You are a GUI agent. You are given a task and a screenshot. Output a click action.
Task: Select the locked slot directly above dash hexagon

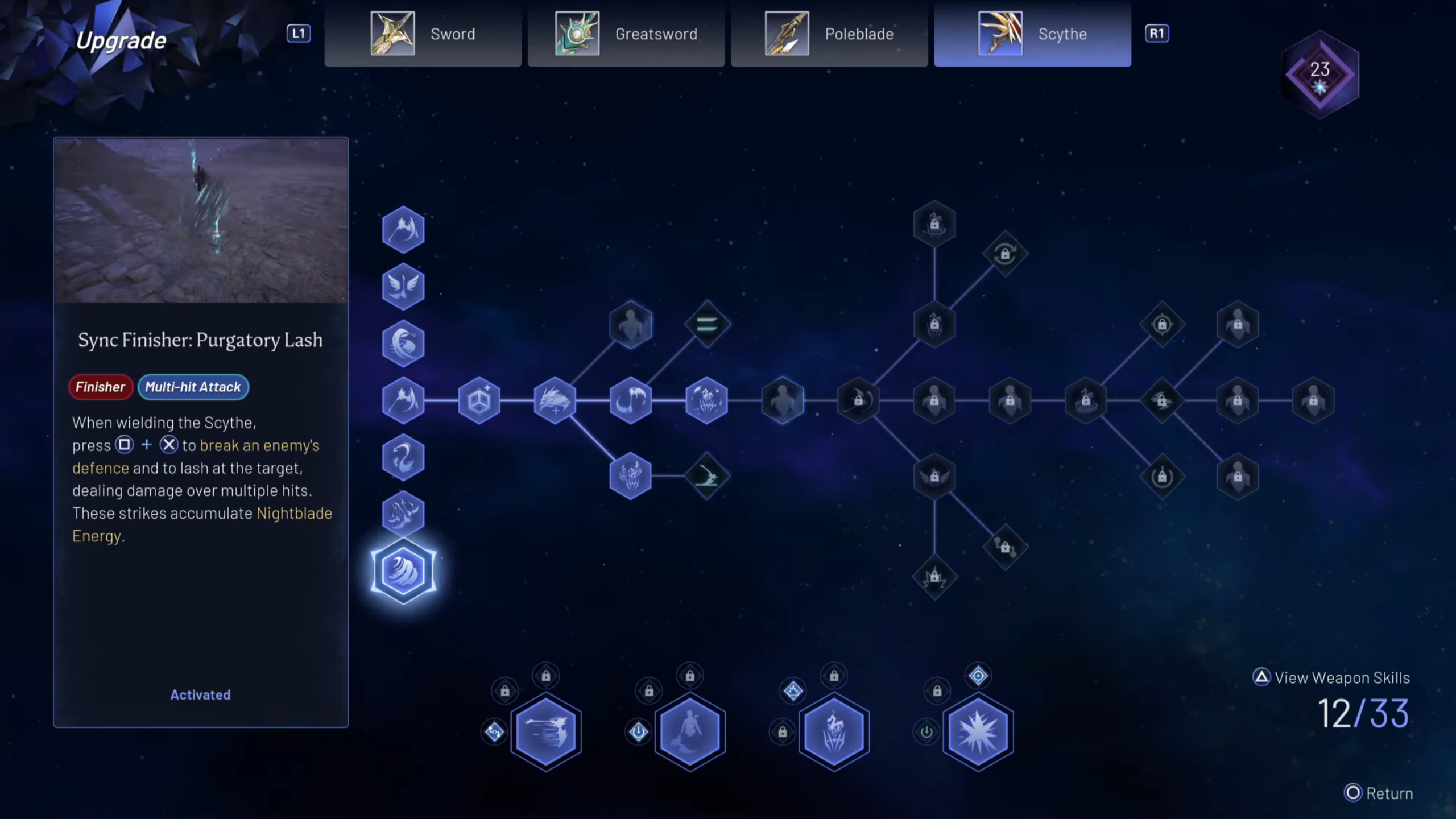[546, 676]
